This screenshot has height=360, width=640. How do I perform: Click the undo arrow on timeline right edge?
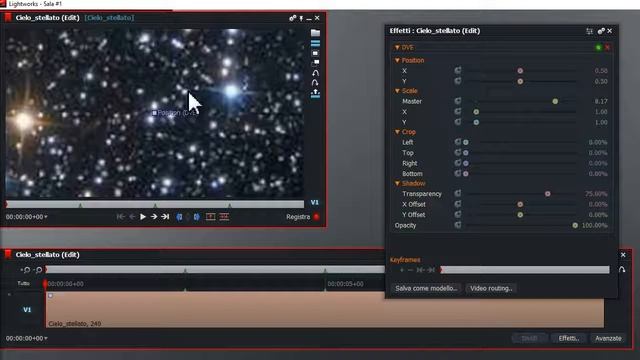pyautogui.click(x=622, y=270)
